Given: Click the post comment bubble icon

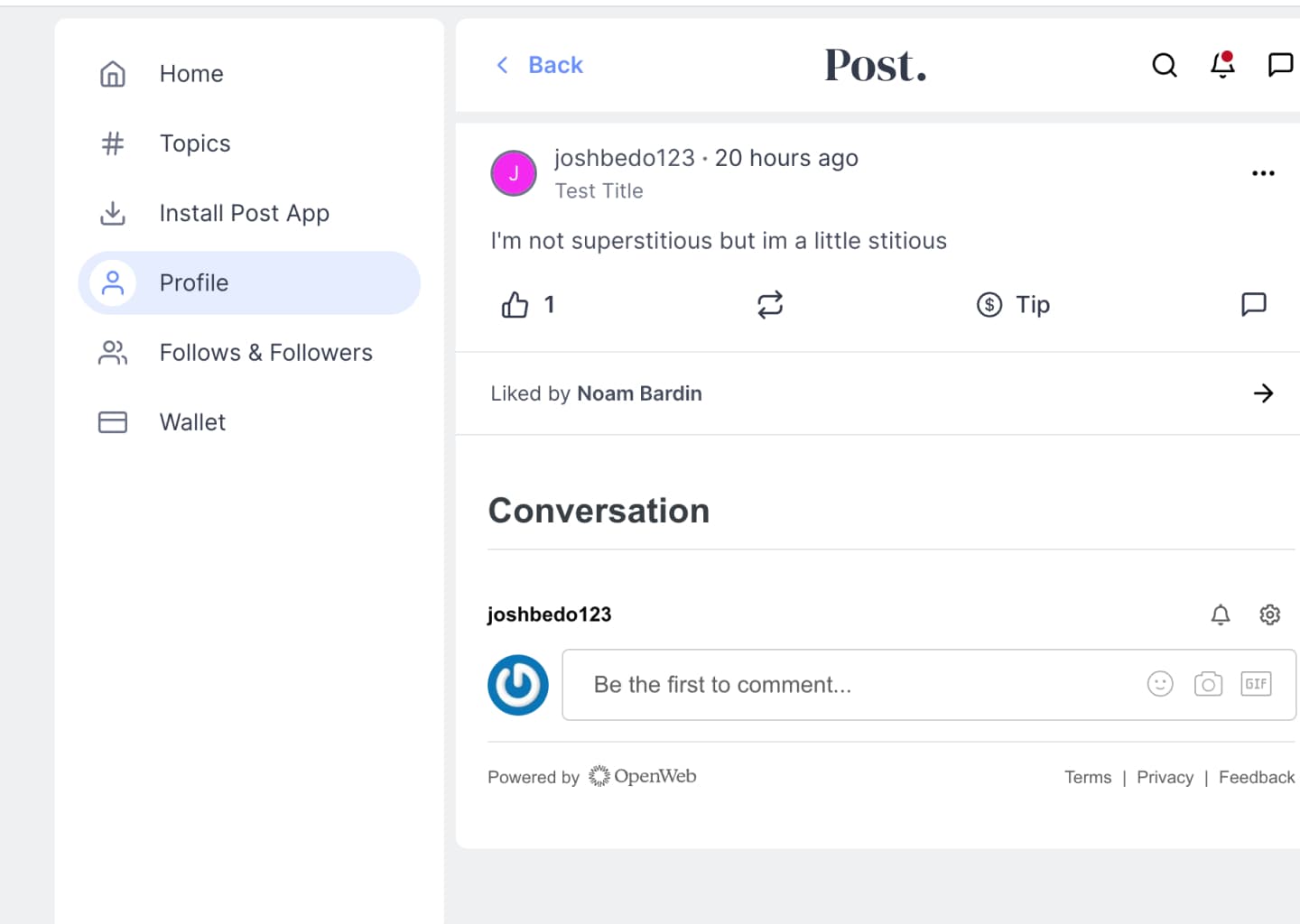Looking at the screenshot, I should point(1254,305).
